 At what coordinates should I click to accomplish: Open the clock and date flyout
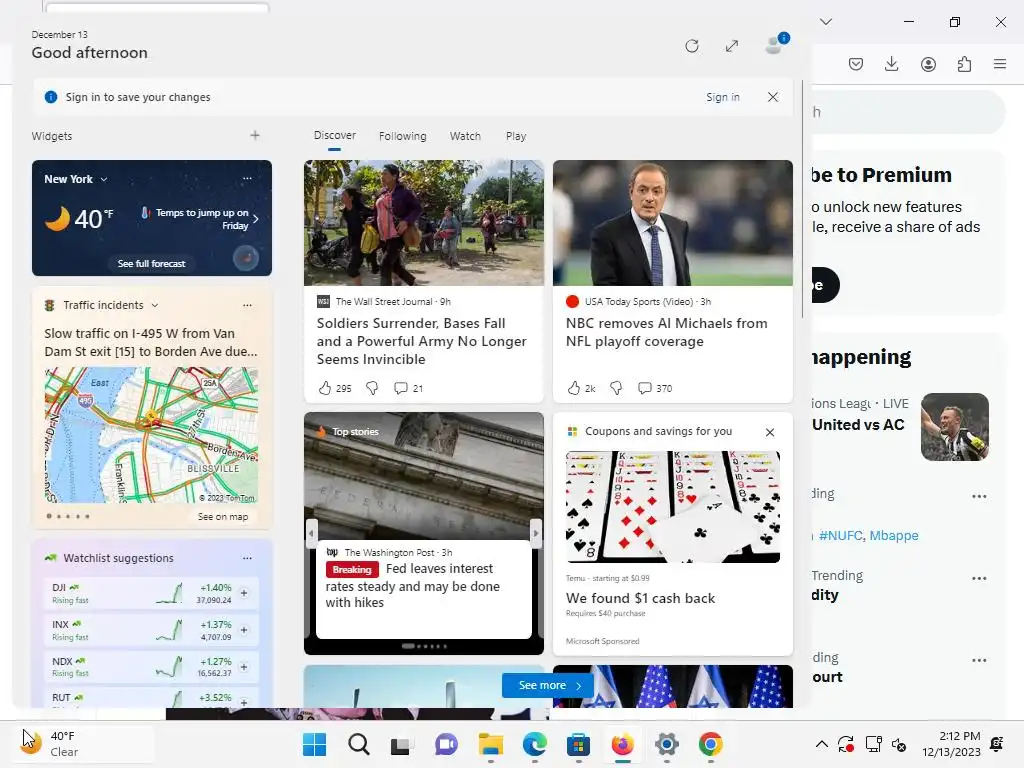pyautogui.click(x=951, y=744)
